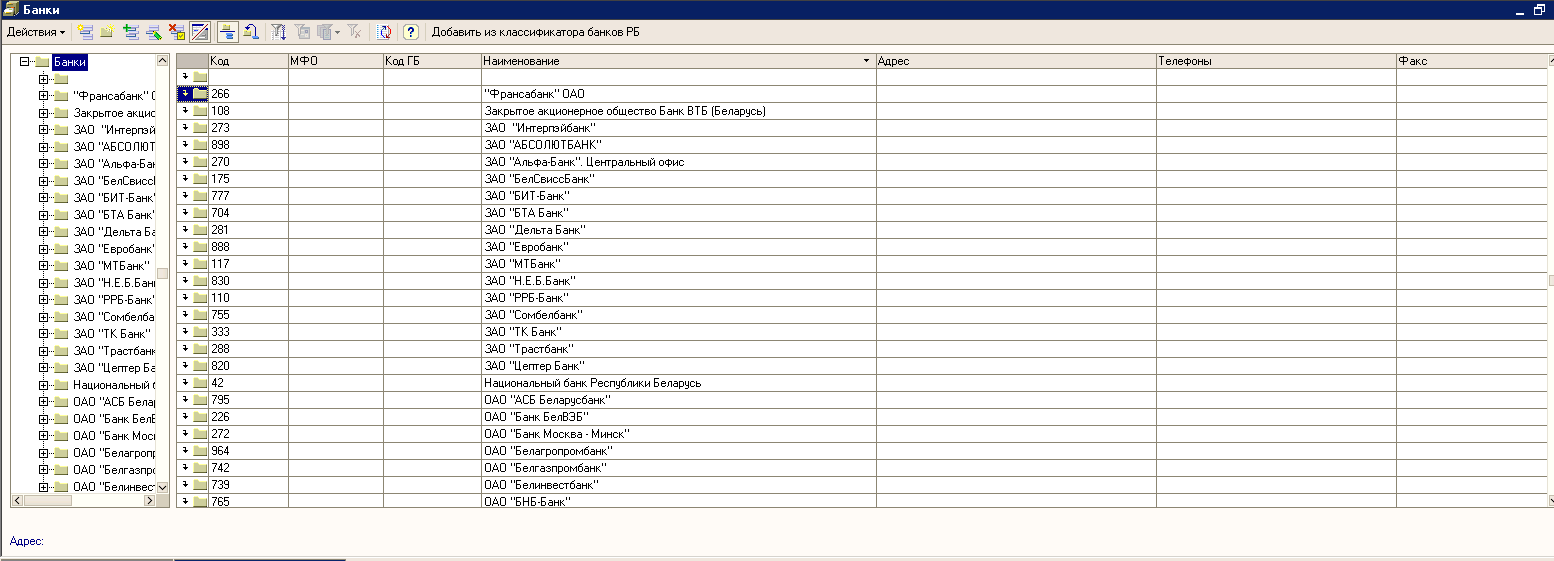Click the disable filter icon

354,32
